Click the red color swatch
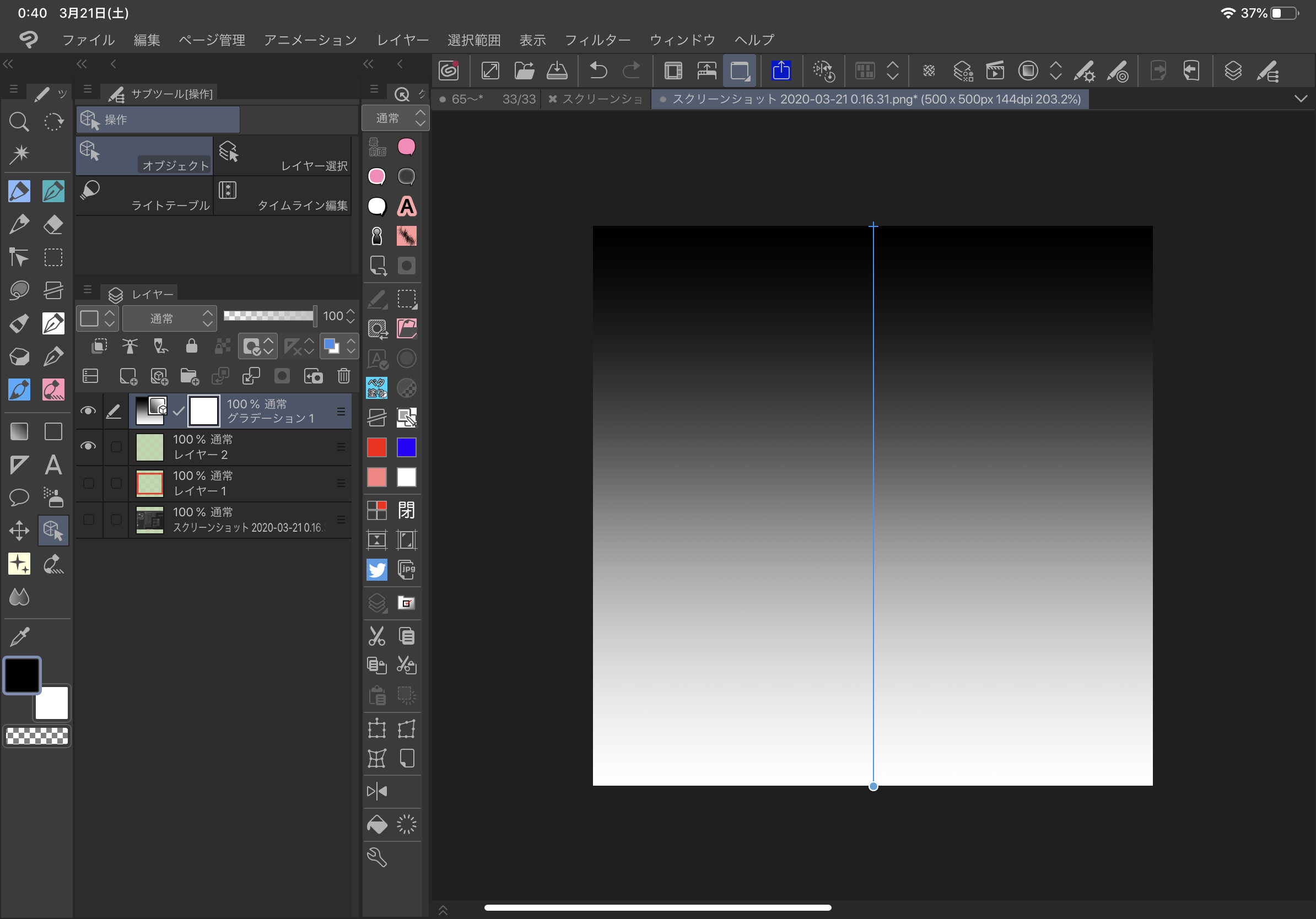Image resolution: width=1316 pixels, height=919 pixels. pyautogui.click(x=376, y=447)
